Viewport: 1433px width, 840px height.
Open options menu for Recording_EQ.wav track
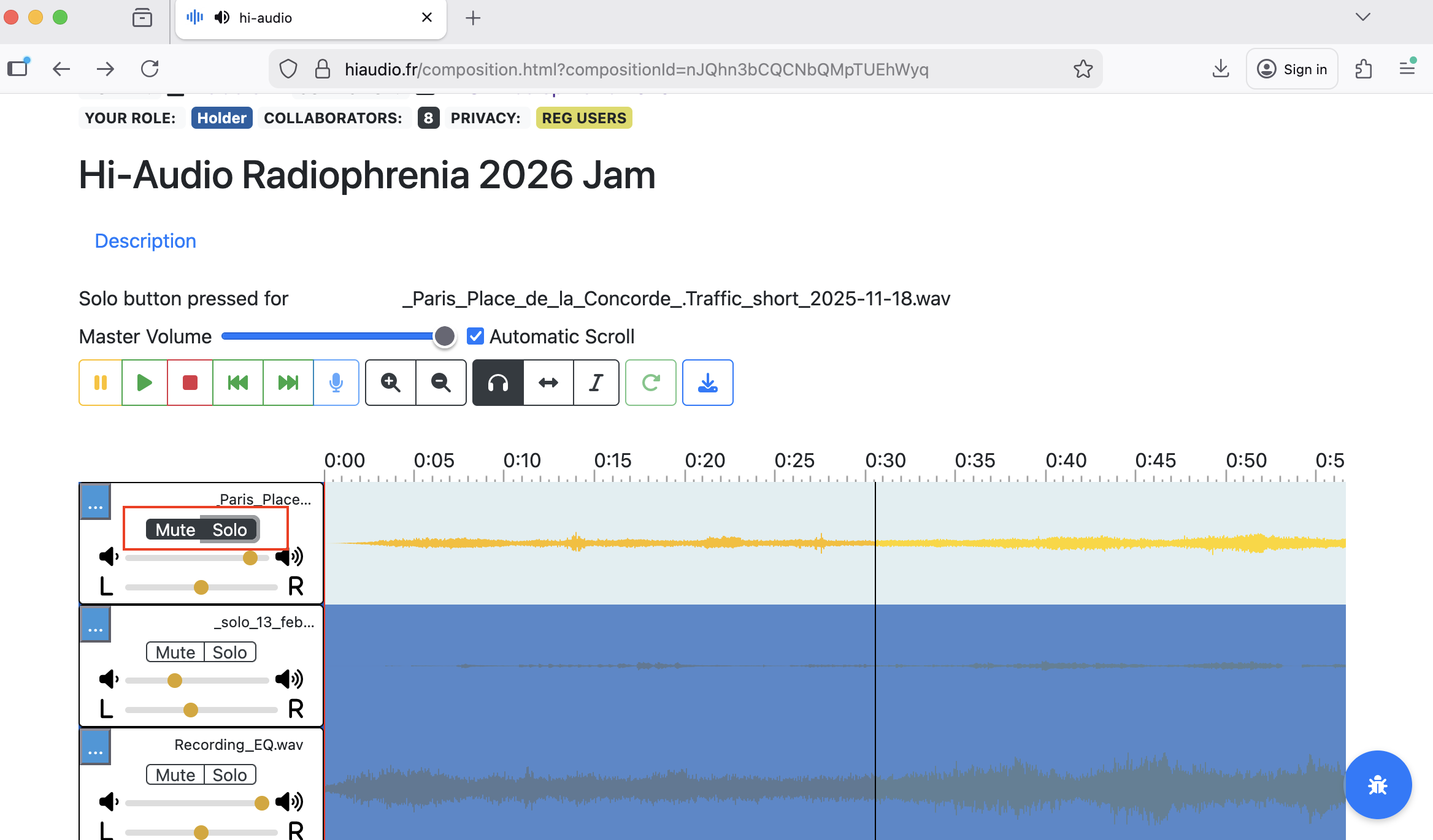[96, 747]
